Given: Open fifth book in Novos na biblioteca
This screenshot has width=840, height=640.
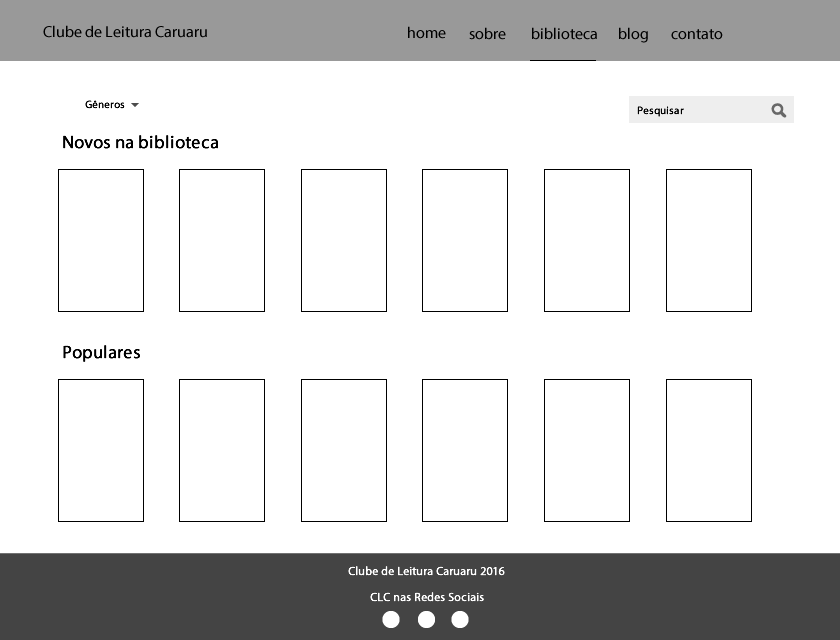Looking at the screenshot, I should point(587,240).
